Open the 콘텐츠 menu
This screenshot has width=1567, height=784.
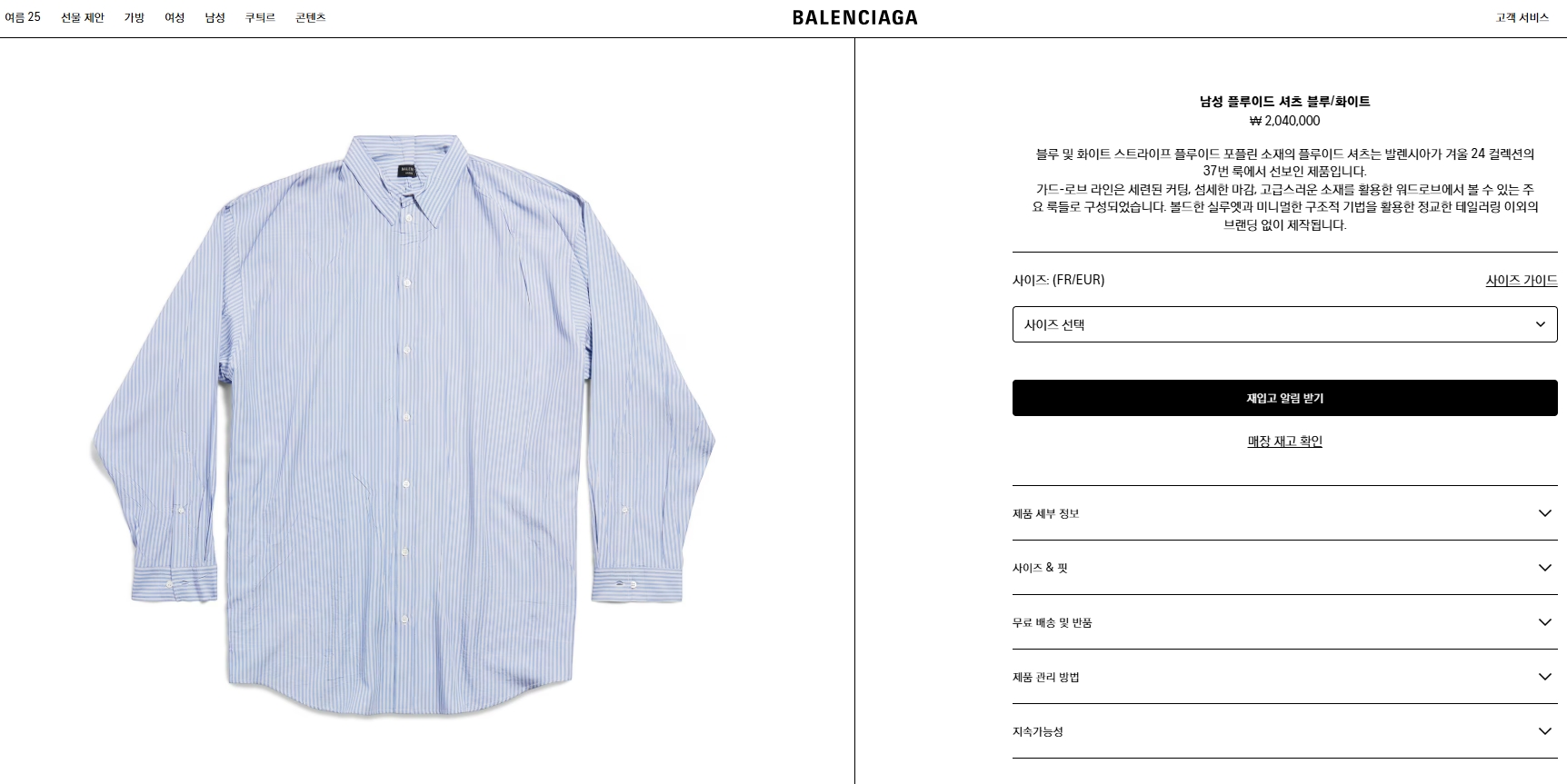pos(310,17)
